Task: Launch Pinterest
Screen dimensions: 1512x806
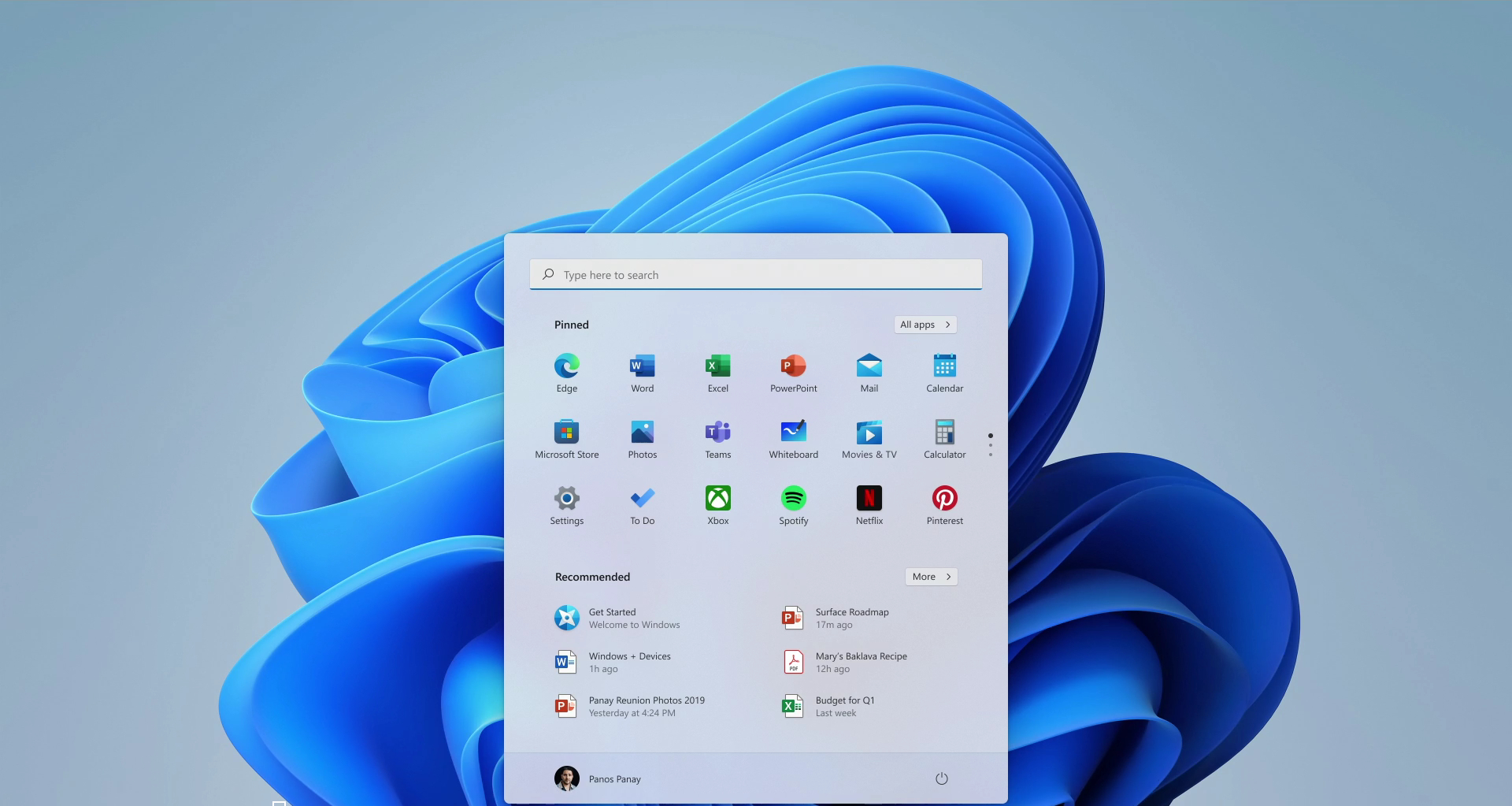Action: click(x=945, y=506)
